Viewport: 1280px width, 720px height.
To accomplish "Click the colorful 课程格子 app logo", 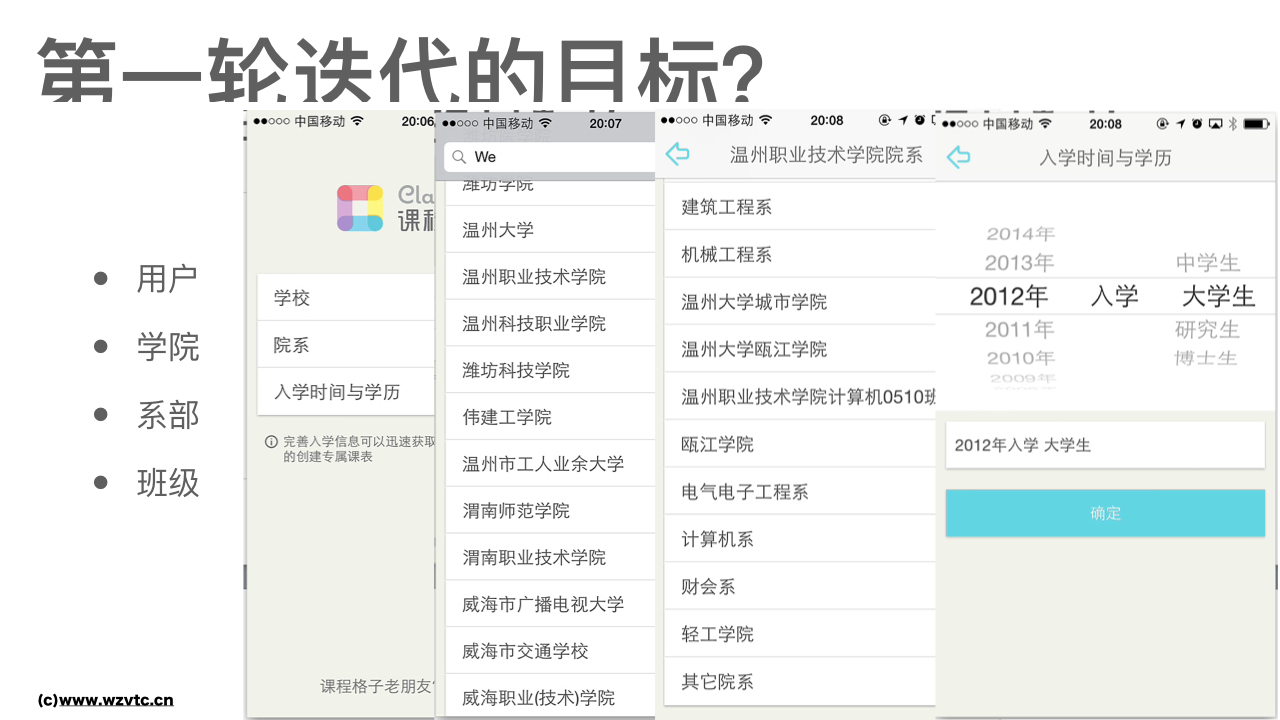I will 360,208.
